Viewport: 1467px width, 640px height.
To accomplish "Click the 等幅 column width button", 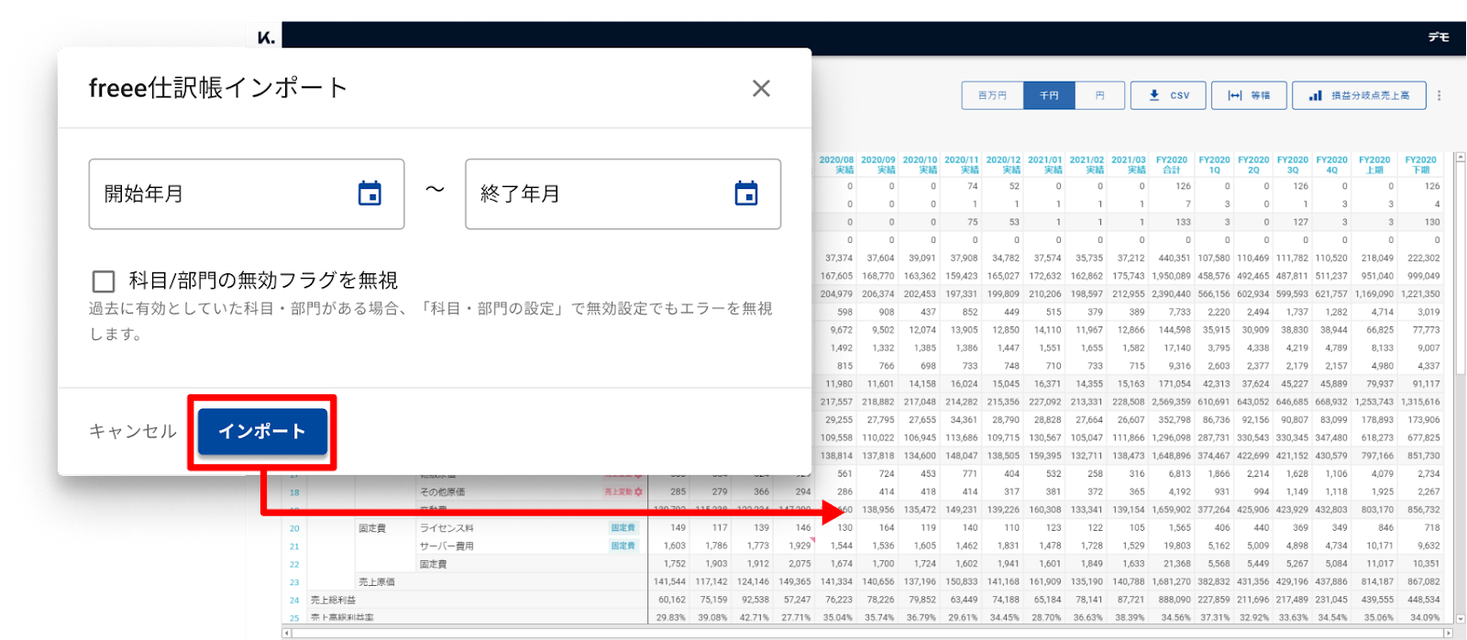I will (1248, 95).
